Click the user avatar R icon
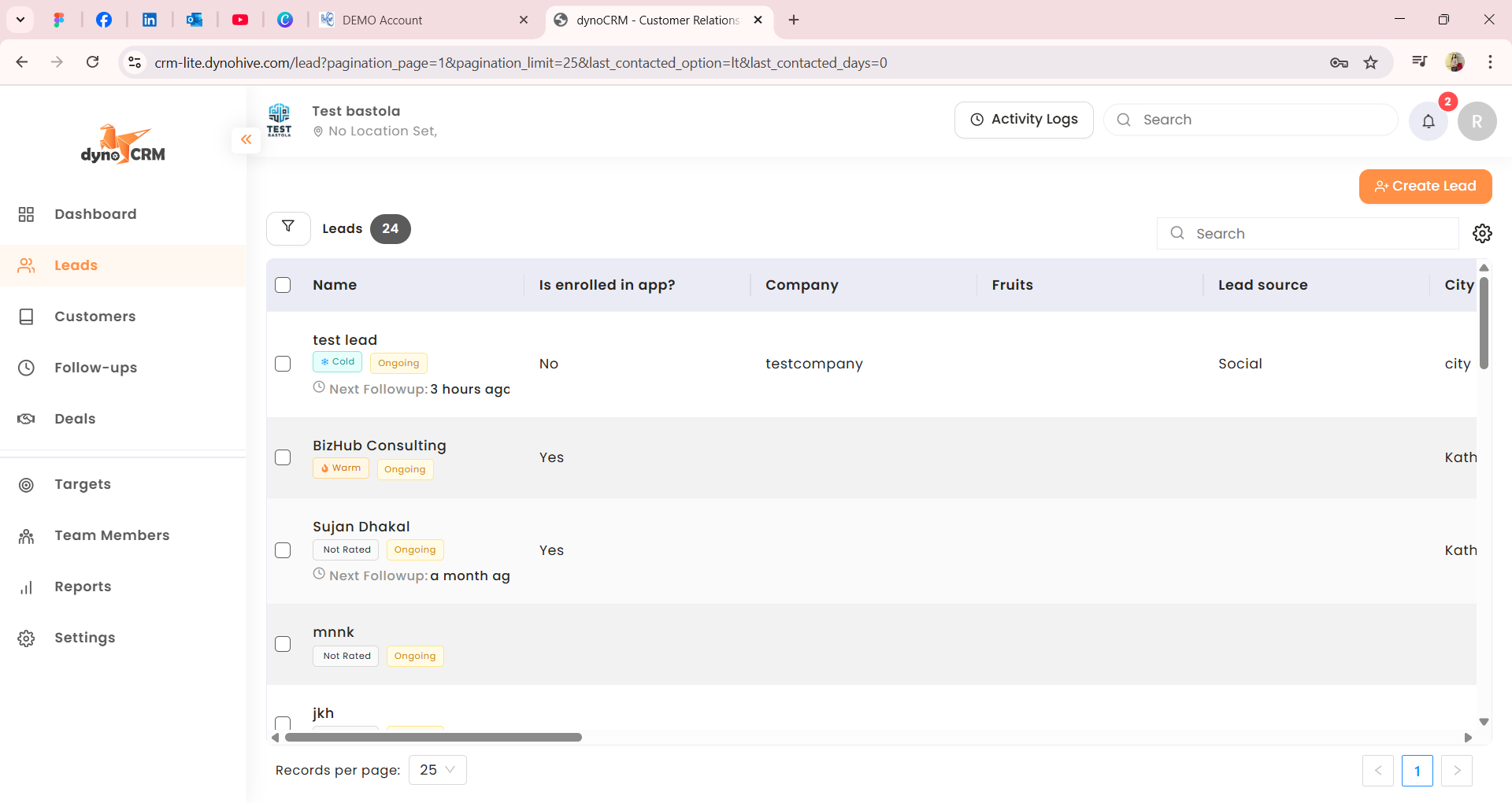The height and width of the screenshot is (803, 1512). (x=1477, y=121)
